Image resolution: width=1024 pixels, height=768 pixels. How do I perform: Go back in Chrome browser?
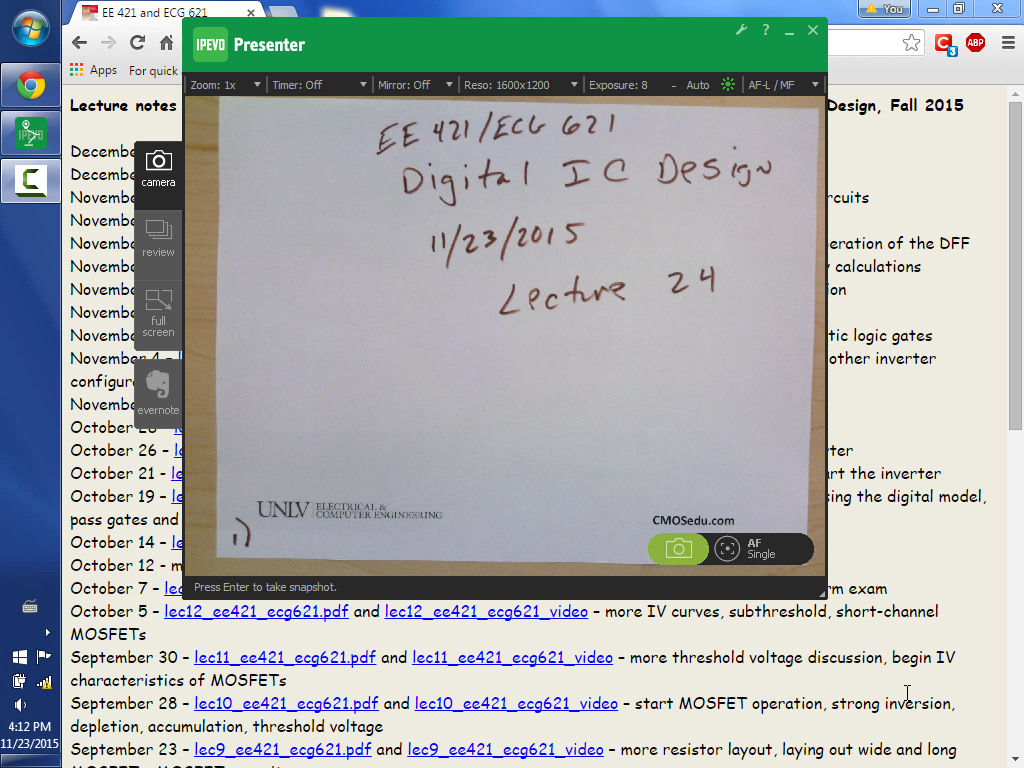point(80,43)
